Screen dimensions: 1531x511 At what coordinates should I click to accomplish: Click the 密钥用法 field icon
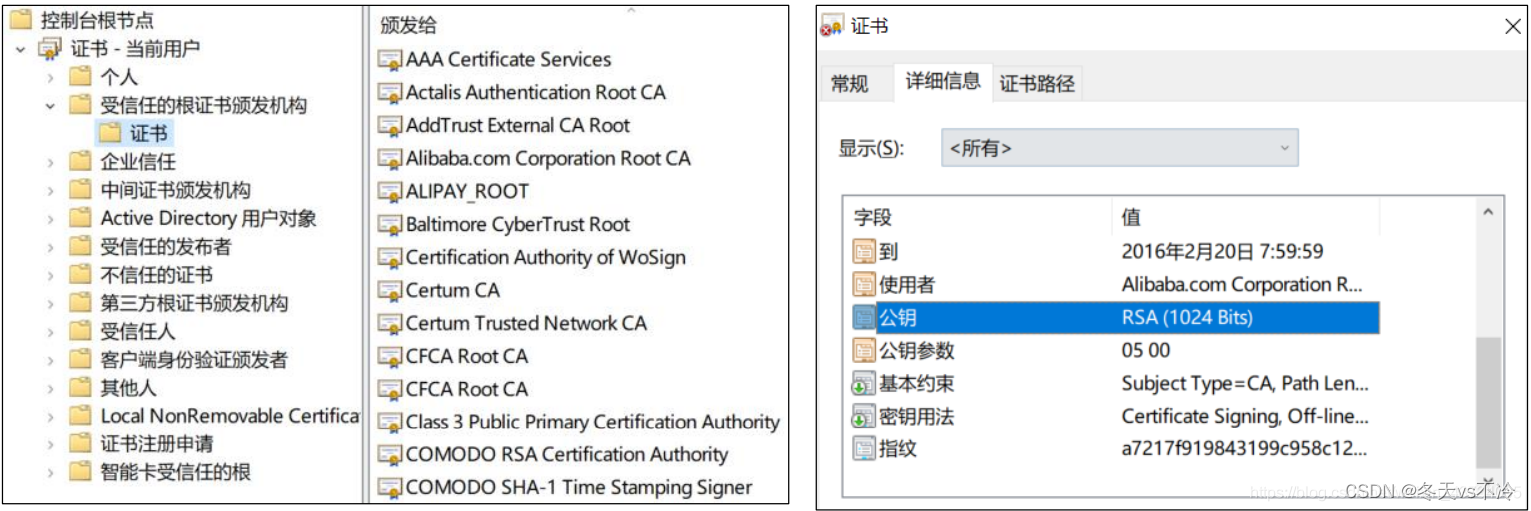point(864,416)
